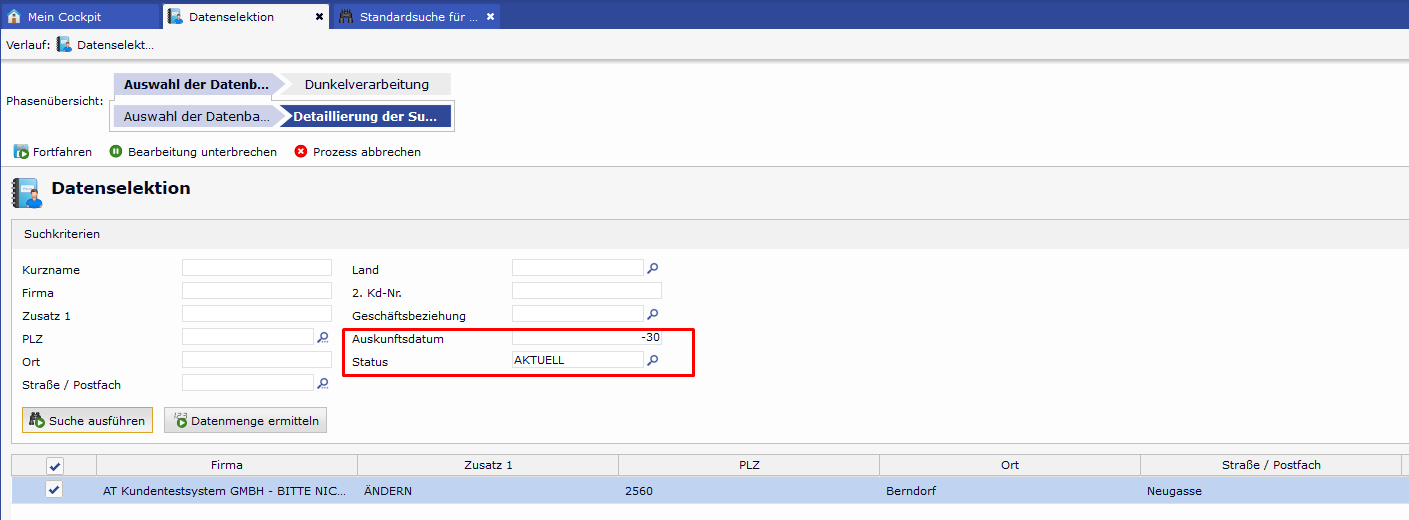Close the Datenselektion tab
Viewport: 1409px width, 520px height.
coord(319,17)
